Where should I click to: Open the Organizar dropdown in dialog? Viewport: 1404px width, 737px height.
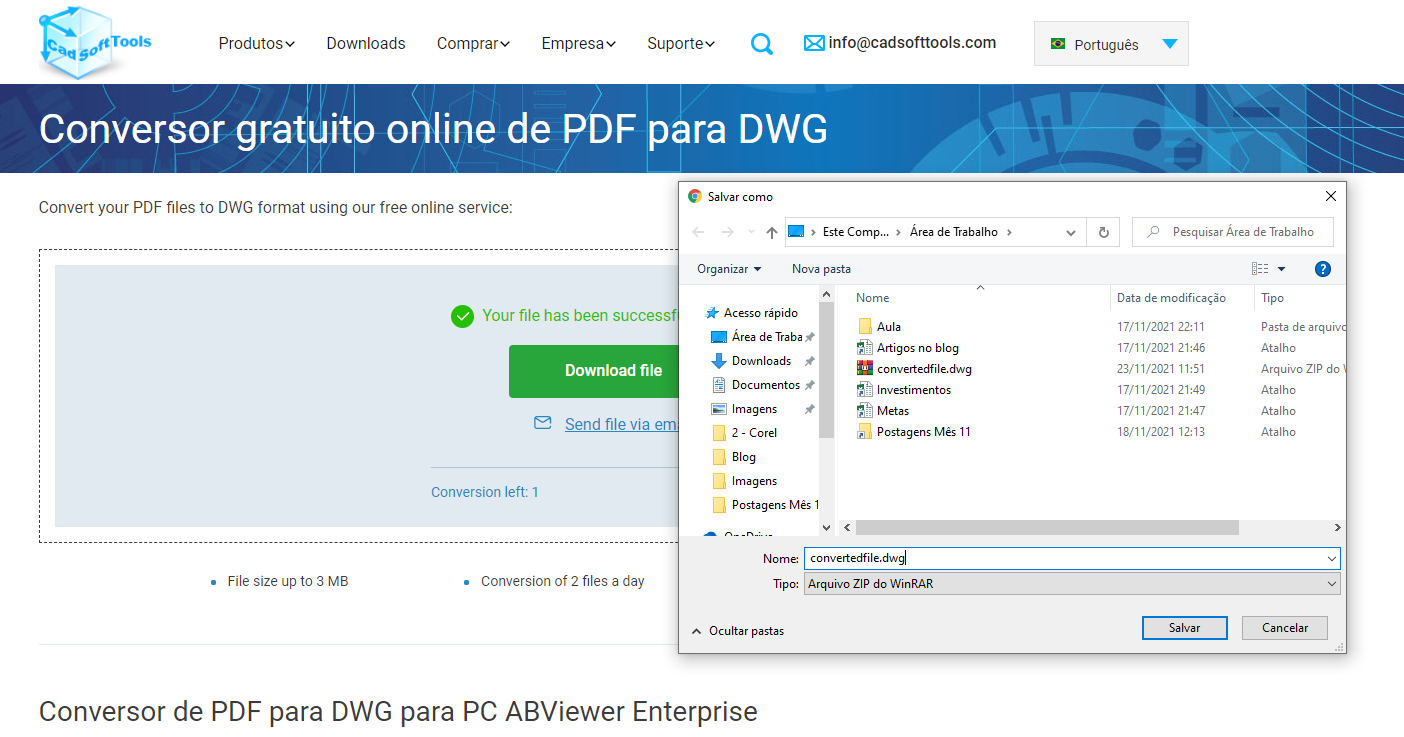[729, 269]
